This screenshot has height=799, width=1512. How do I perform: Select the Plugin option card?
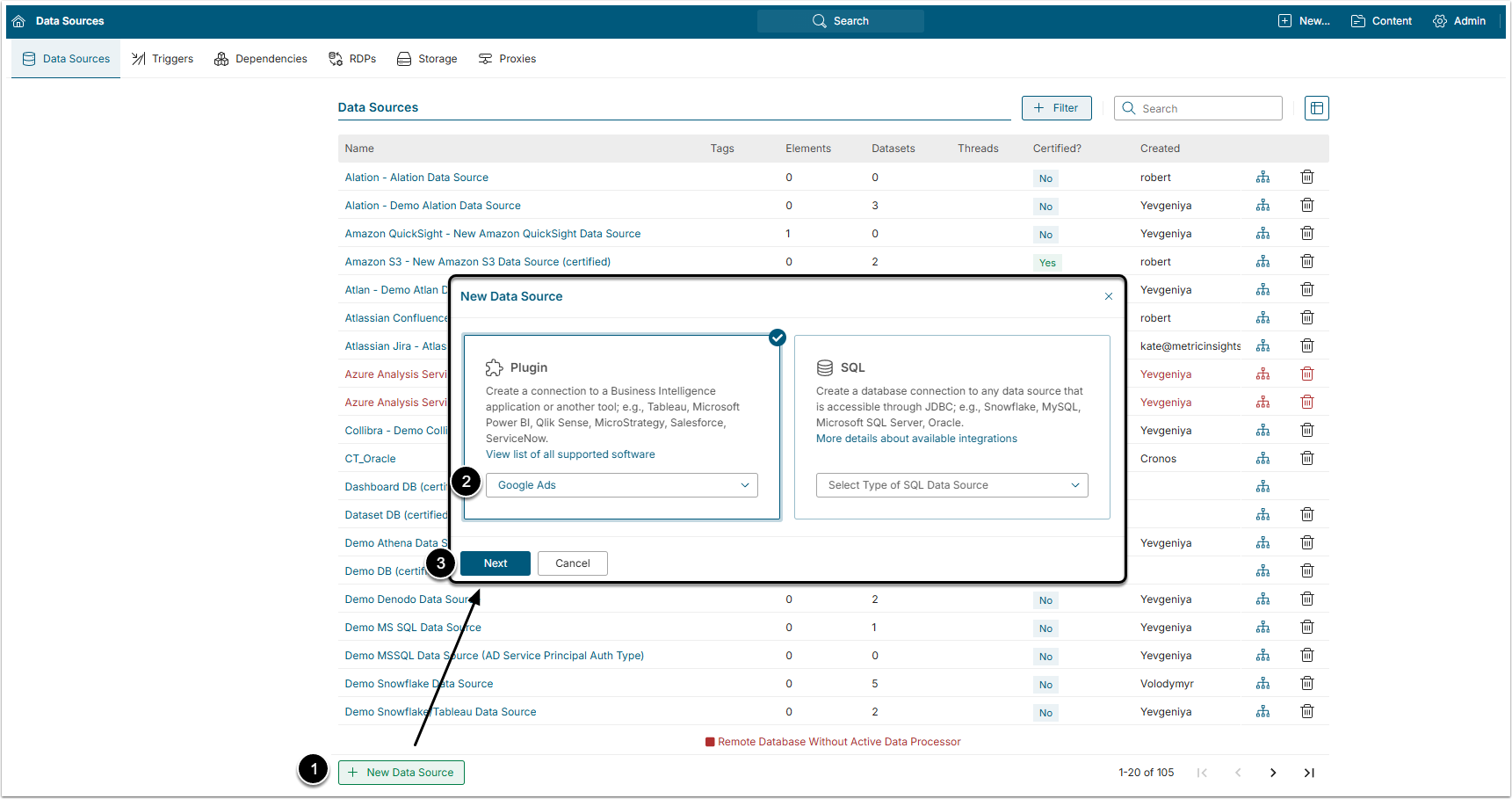(x=622, y=427)
